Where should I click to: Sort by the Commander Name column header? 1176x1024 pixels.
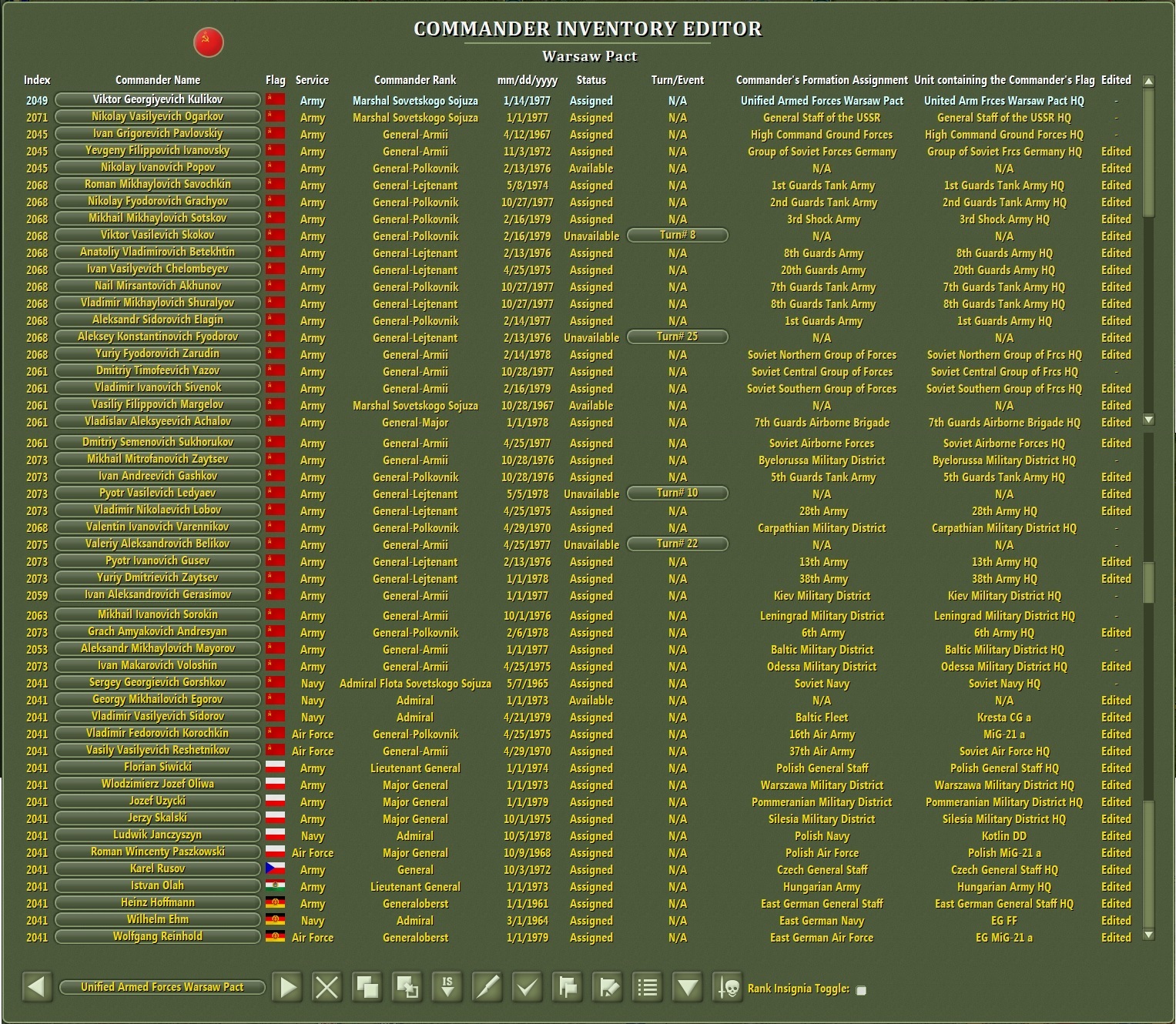(x=158, y=80)
